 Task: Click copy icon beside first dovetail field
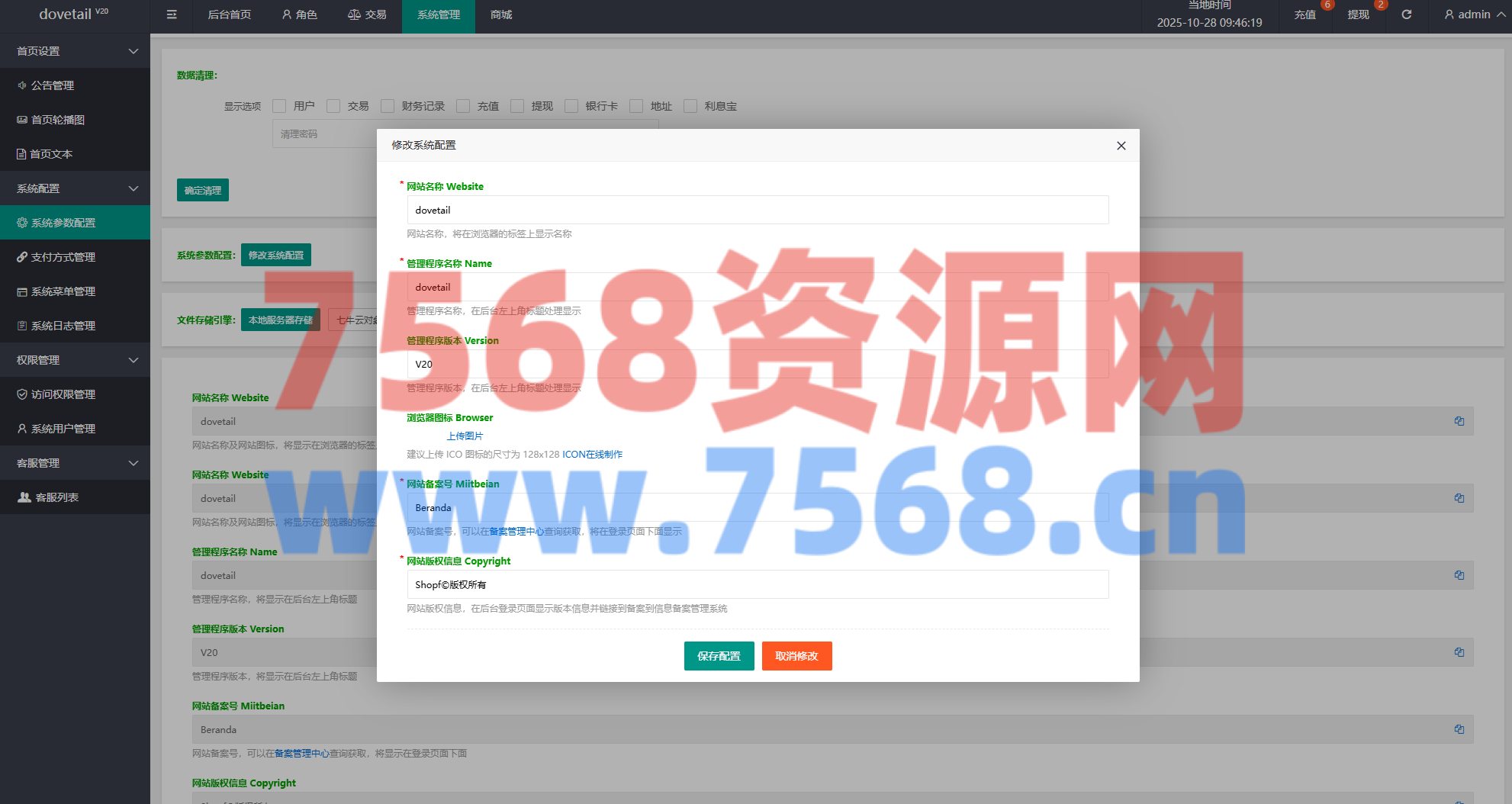tap(1459, 421)
